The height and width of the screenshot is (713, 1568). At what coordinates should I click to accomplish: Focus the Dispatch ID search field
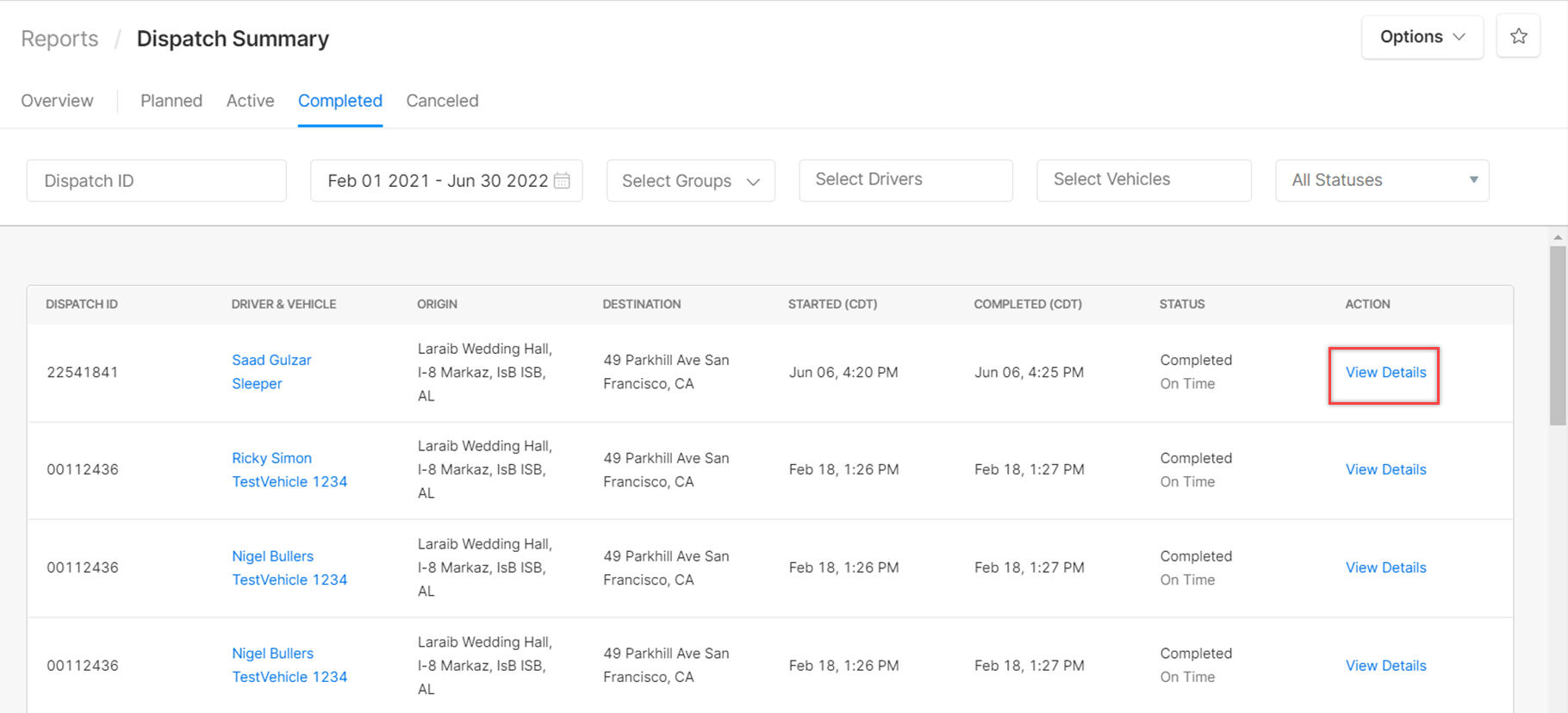[x=157, y=181]
